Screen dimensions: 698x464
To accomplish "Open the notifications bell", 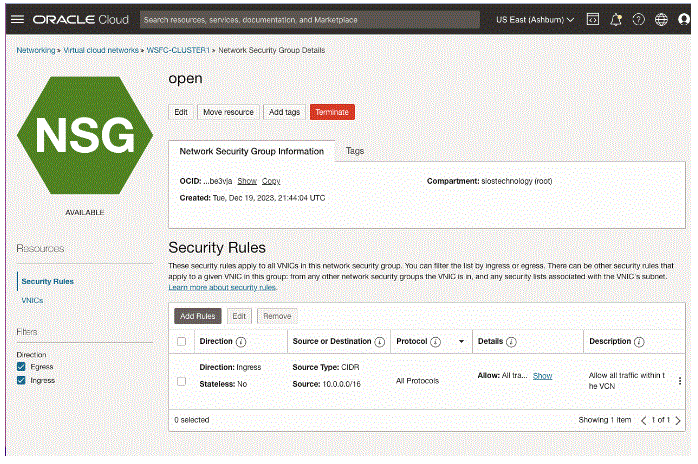I will tap(615, 19).
